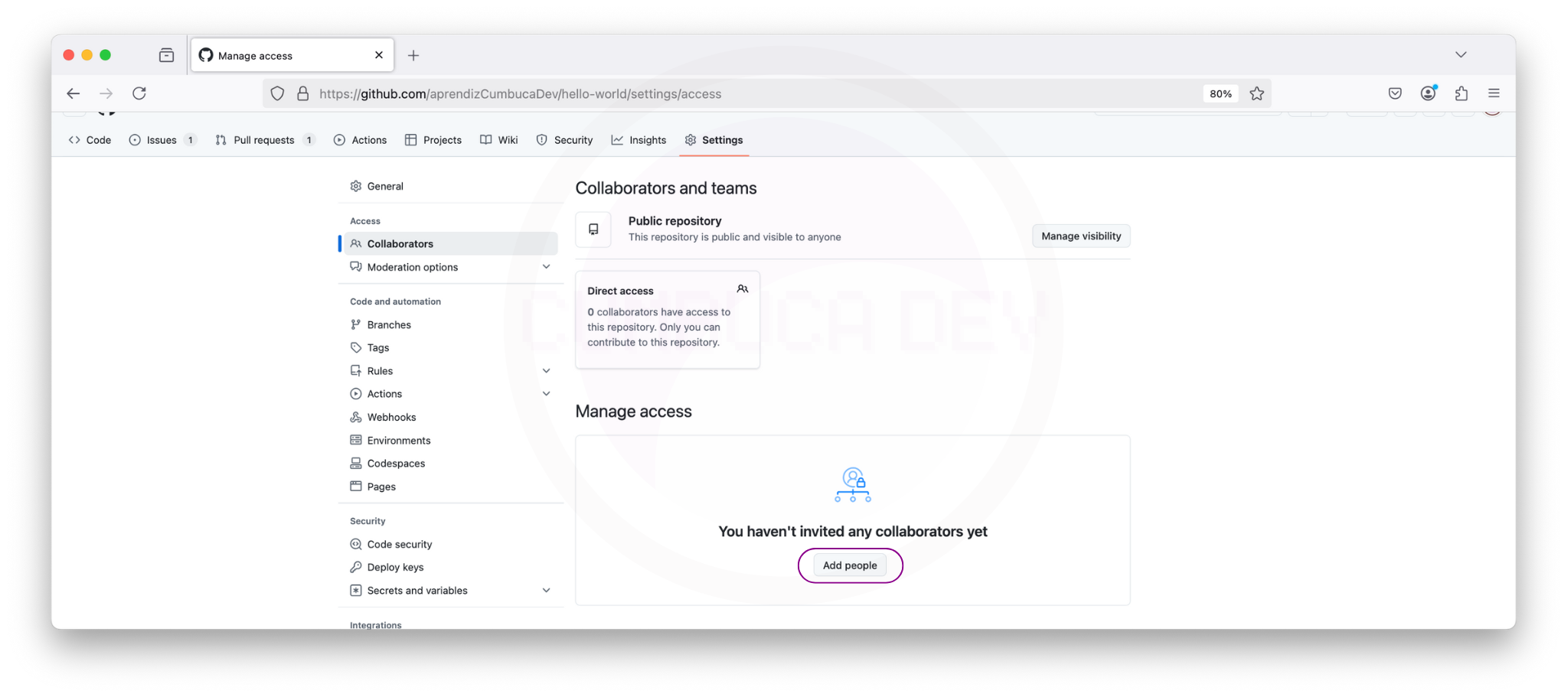This screenshot has width=1568, height=697.
Task: Open the Firefox extensions puzzle icon
Action: [1461, 93]
